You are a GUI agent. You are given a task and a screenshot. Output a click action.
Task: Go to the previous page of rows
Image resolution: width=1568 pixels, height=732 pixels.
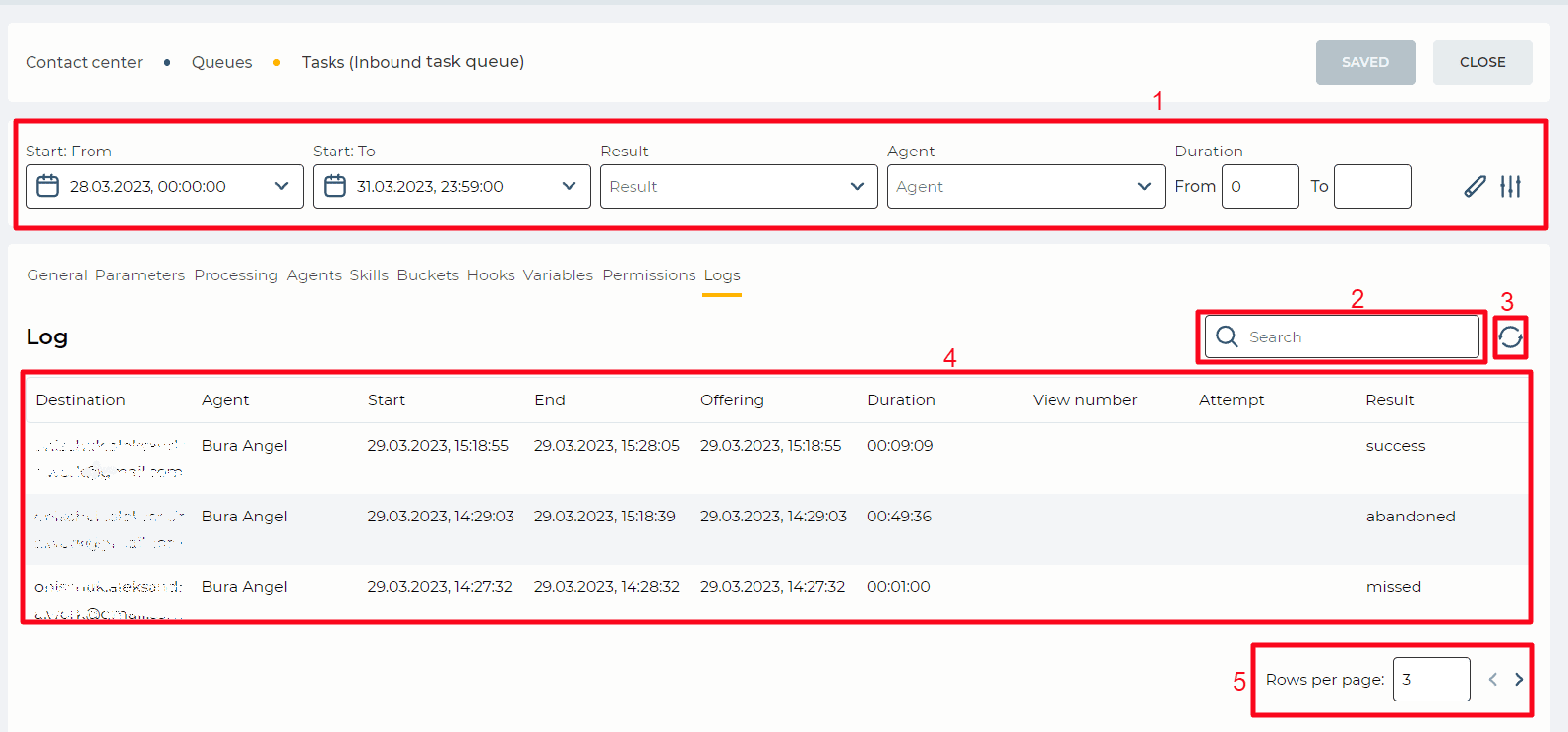tap(1492, 679)
